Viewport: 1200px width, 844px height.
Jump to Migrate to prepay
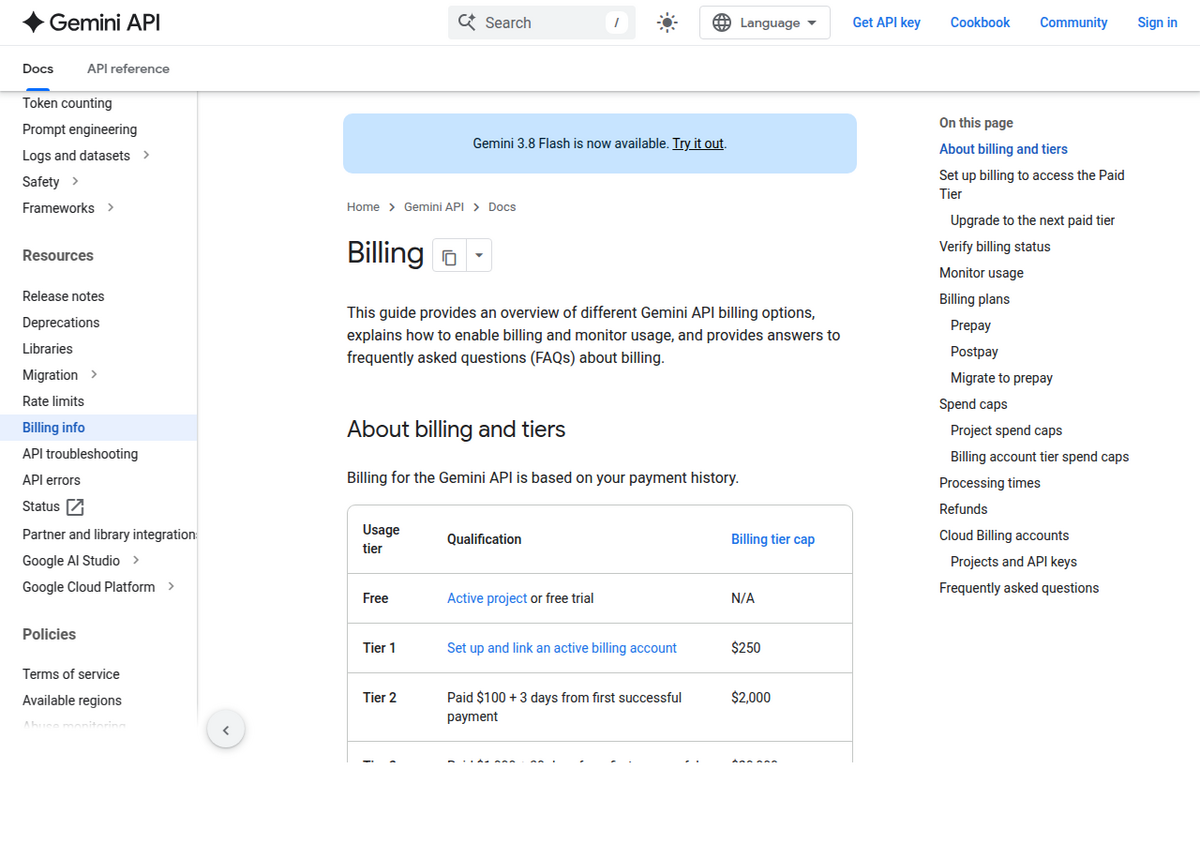tap(1001, 377)
